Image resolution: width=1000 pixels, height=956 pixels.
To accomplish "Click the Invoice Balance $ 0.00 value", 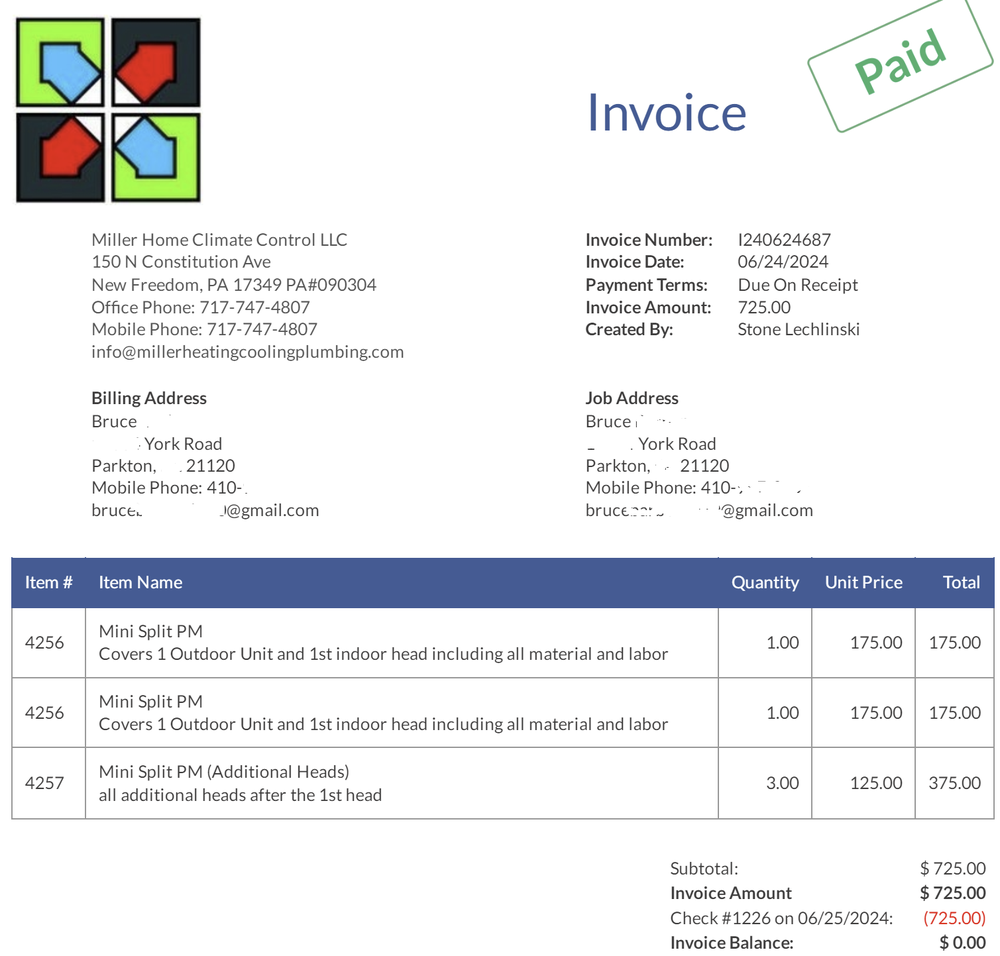I will [962, 942].
